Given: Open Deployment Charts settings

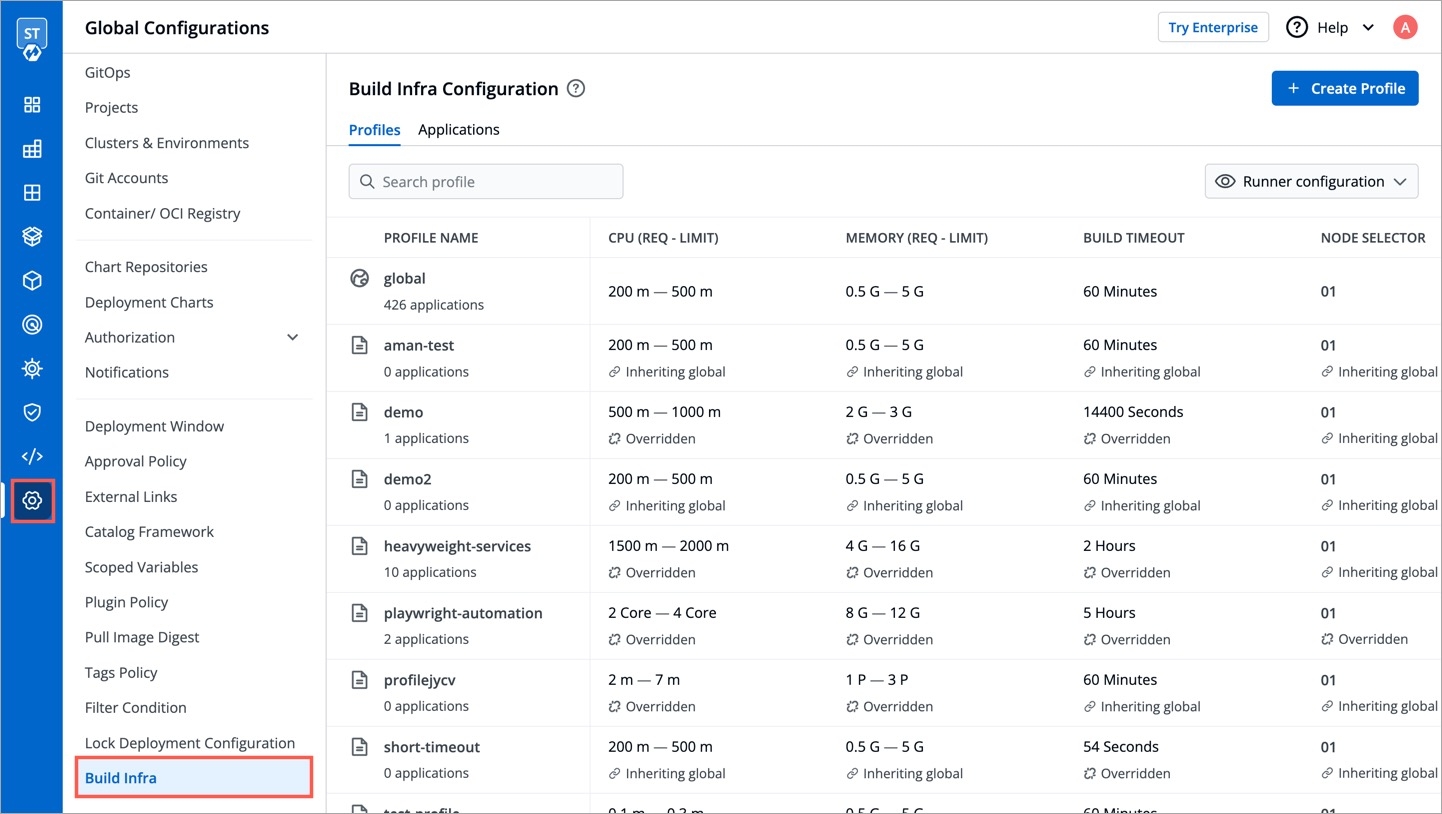Looking at the screenshot, I should (x=149, y=302).
